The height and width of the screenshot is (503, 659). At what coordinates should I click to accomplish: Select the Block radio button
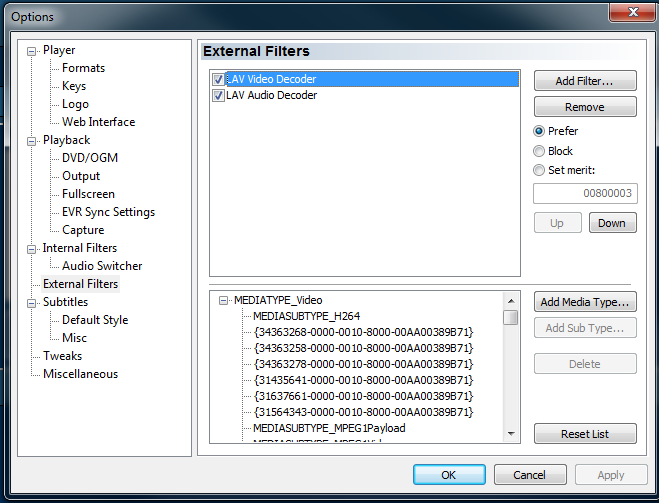click(540, 151)
